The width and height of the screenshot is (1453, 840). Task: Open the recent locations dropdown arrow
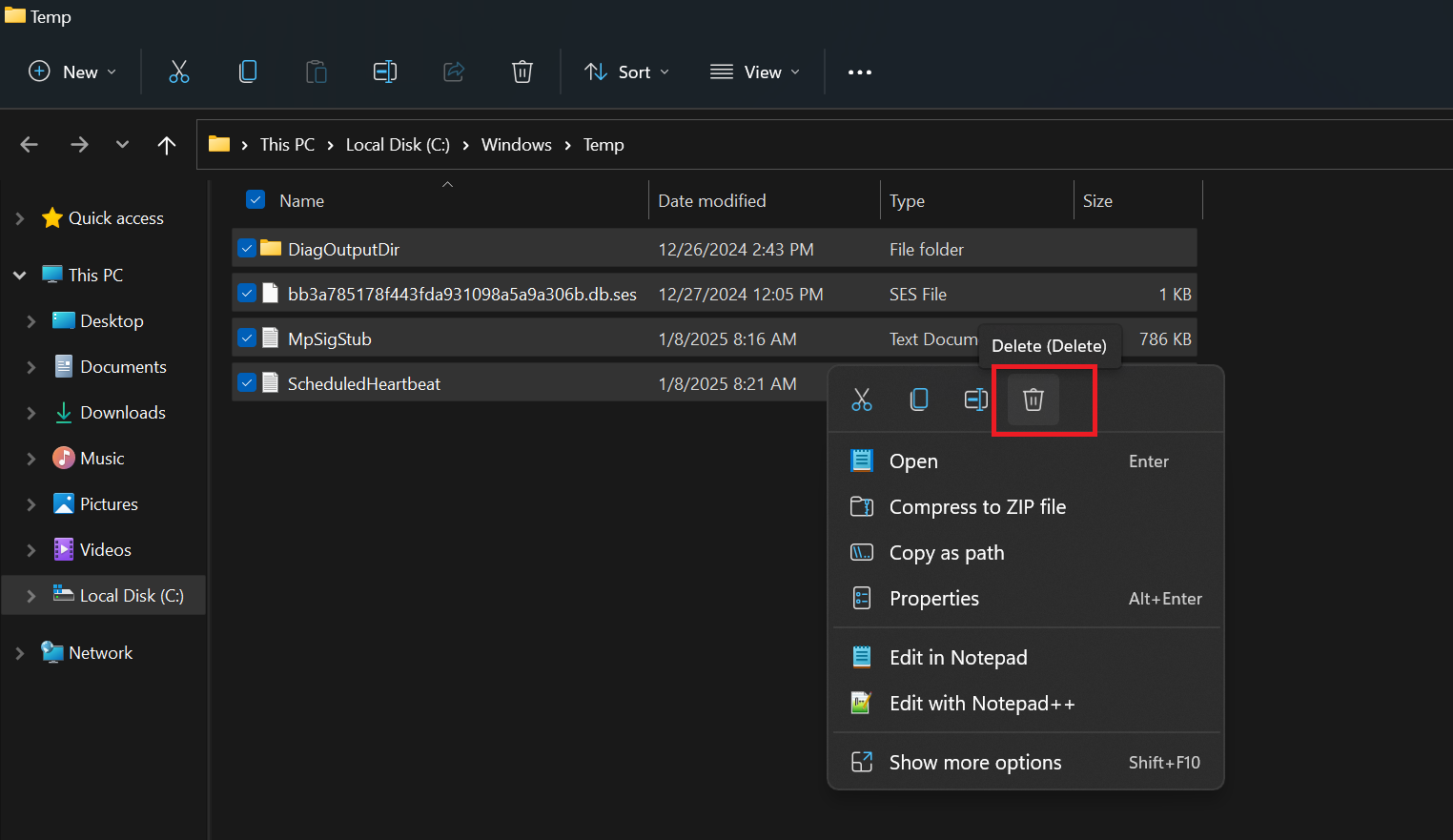click(x=122, y=145)
